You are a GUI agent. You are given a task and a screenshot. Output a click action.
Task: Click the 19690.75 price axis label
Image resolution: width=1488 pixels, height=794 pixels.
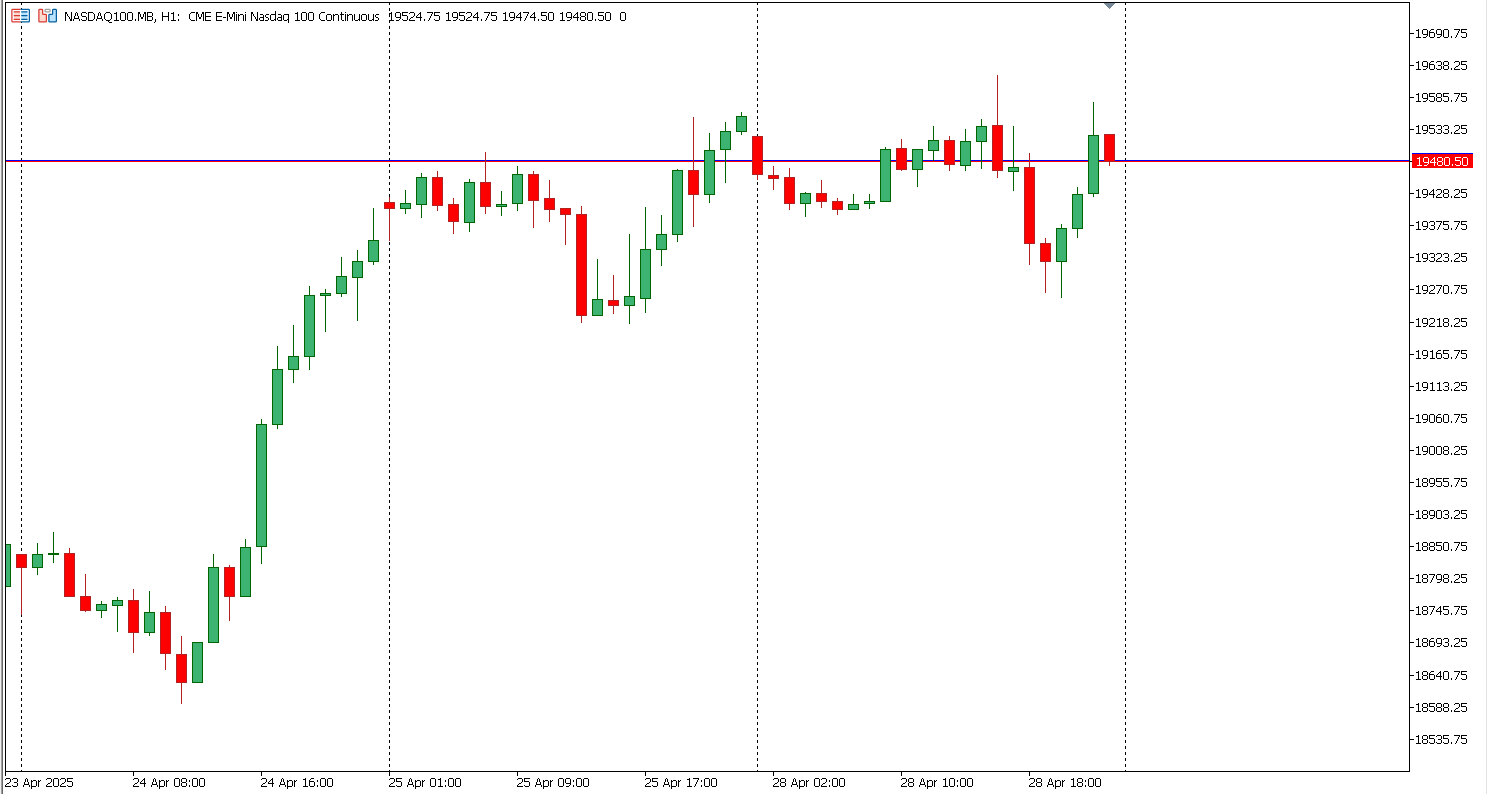point(1441,33)
